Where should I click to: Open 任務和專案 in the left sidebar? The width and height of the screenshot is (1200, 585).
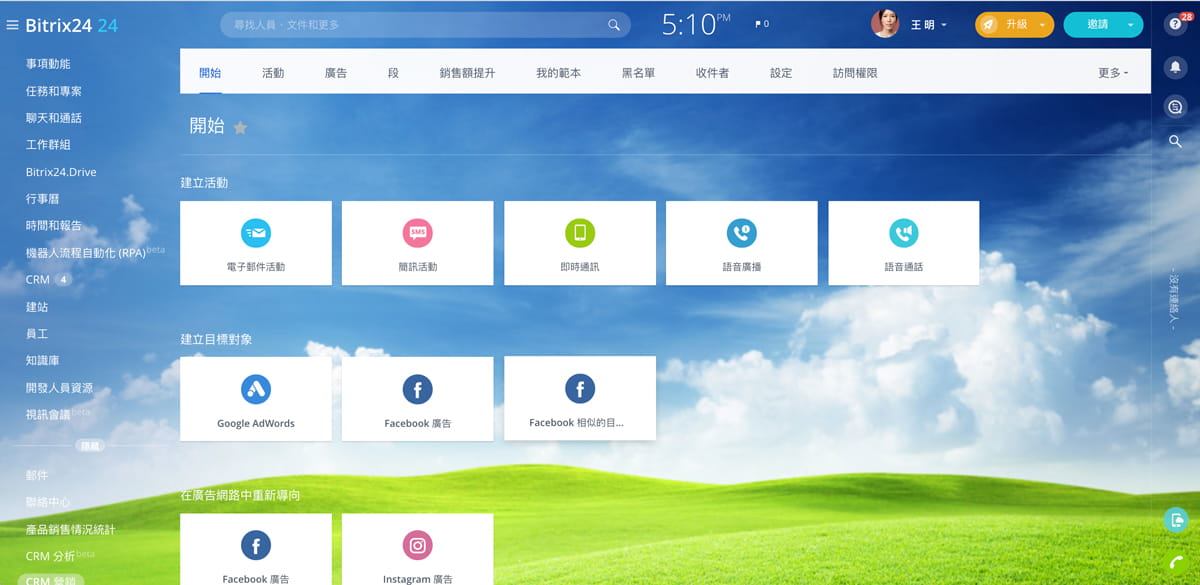[x=54, y=91]
